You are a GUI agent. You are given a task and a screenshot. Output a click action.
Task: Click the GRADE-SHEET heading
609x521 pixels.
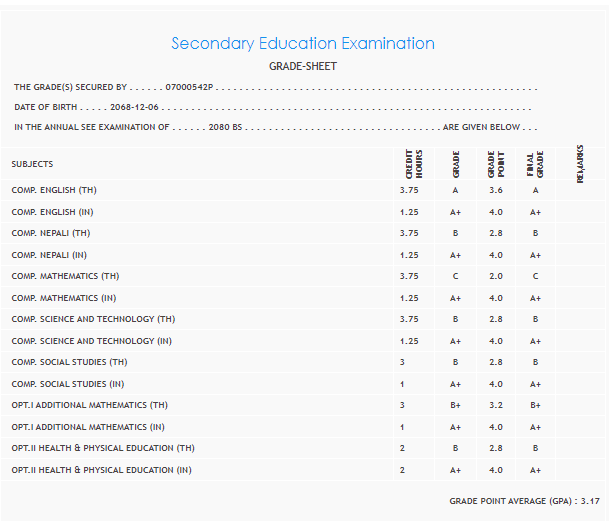coord(303,67)
